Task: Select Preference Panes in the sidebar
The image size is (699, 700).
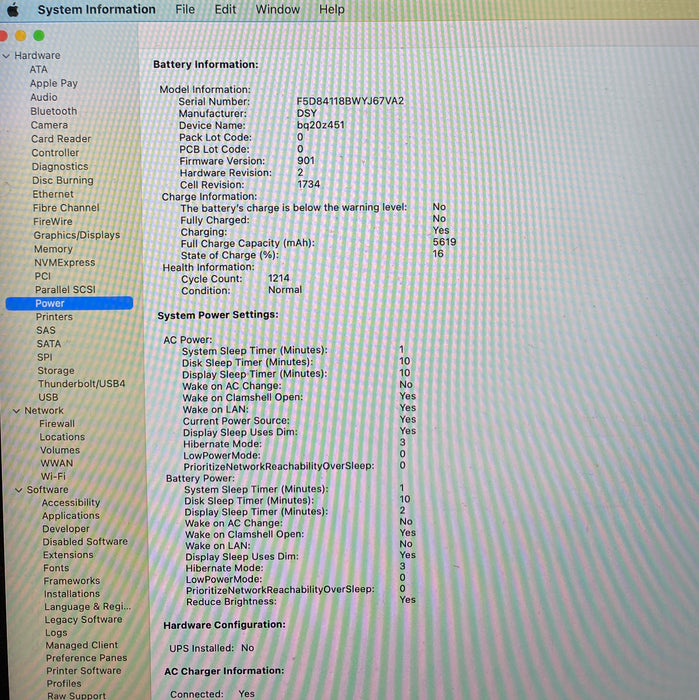Action: tap(86, 658)
